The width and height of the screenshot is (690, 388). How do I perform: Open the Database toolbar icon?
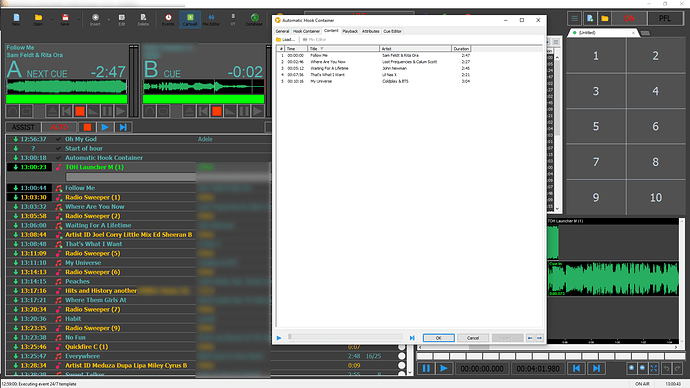[x=254, y=19]
